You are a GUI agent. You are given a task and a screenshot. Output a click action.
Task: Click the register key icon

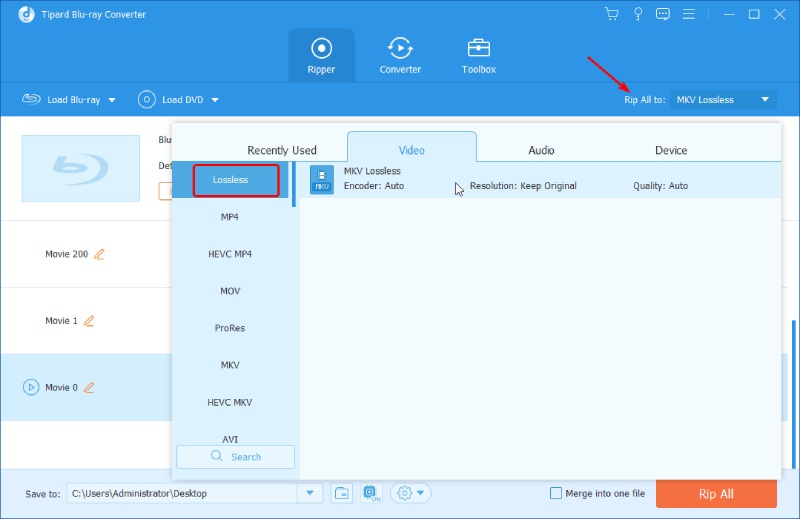click(x=638, y=14)
